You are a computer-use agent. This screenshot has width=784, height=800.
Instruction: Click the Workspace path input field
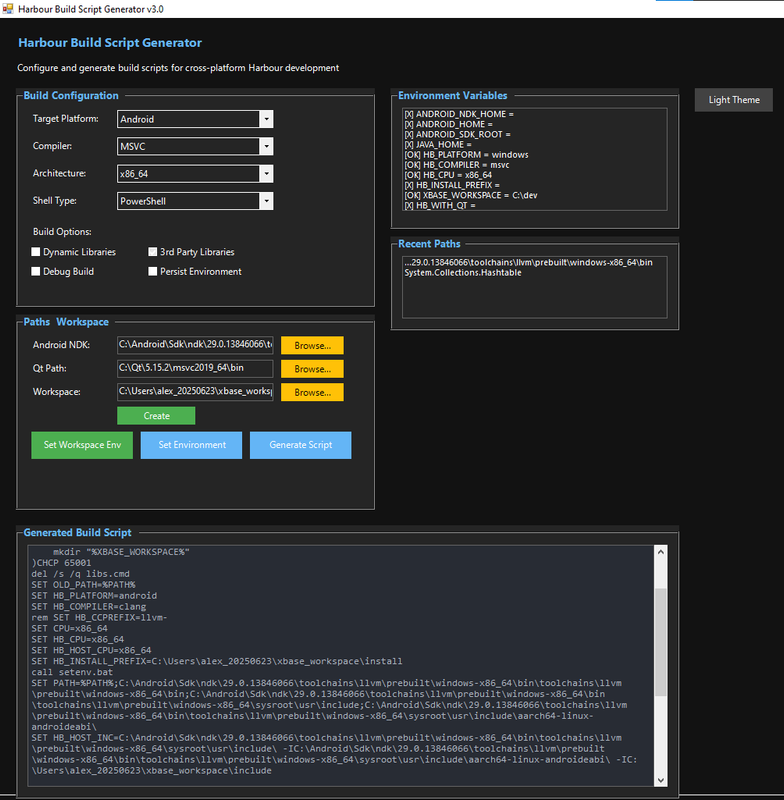195,392
